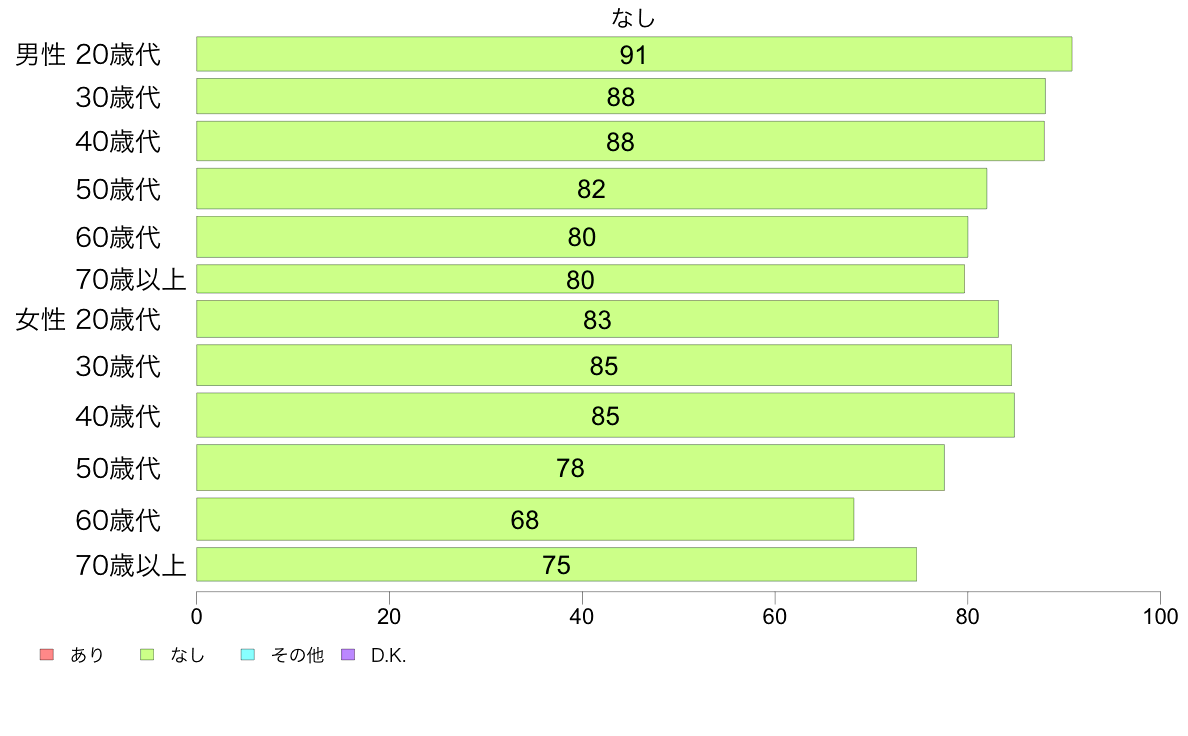Click the 男性 50歳代 bar showing 82
Viewport: 1188px width, 736px height.
click(592, 189)
